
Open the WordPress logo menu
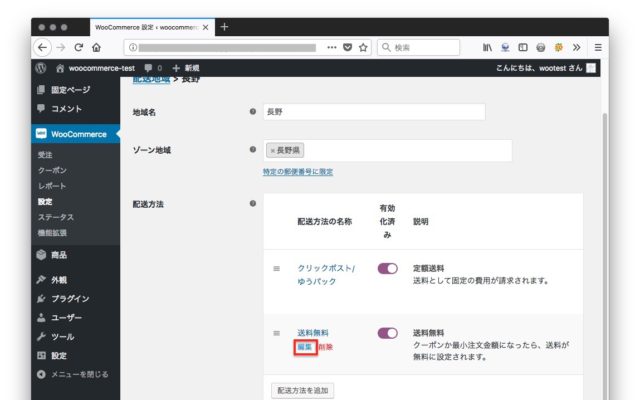41,68
